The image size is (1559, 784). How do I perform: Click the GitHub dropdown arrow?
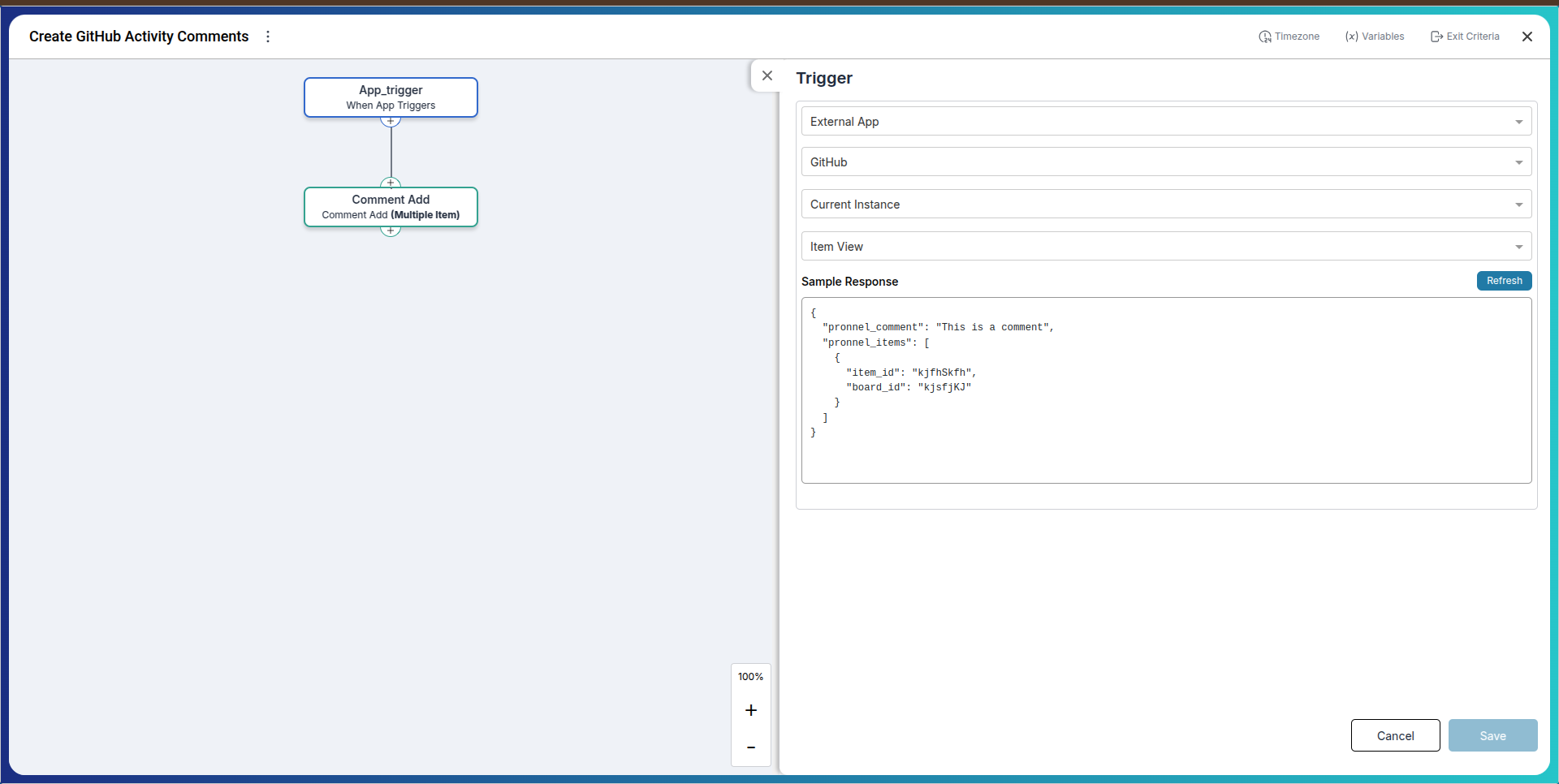pos(1518,163)
